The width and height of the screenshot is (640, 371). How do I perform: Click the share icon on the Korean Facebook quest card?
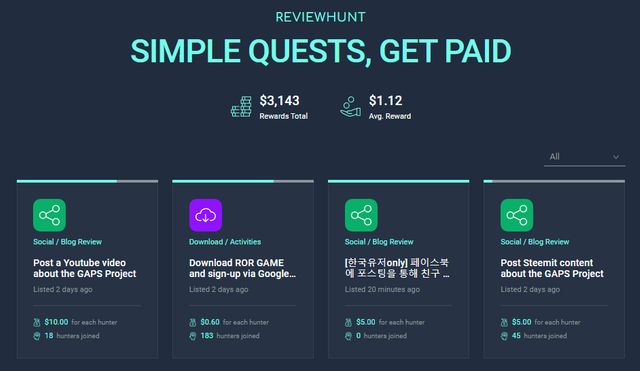(x=361, y=215)
